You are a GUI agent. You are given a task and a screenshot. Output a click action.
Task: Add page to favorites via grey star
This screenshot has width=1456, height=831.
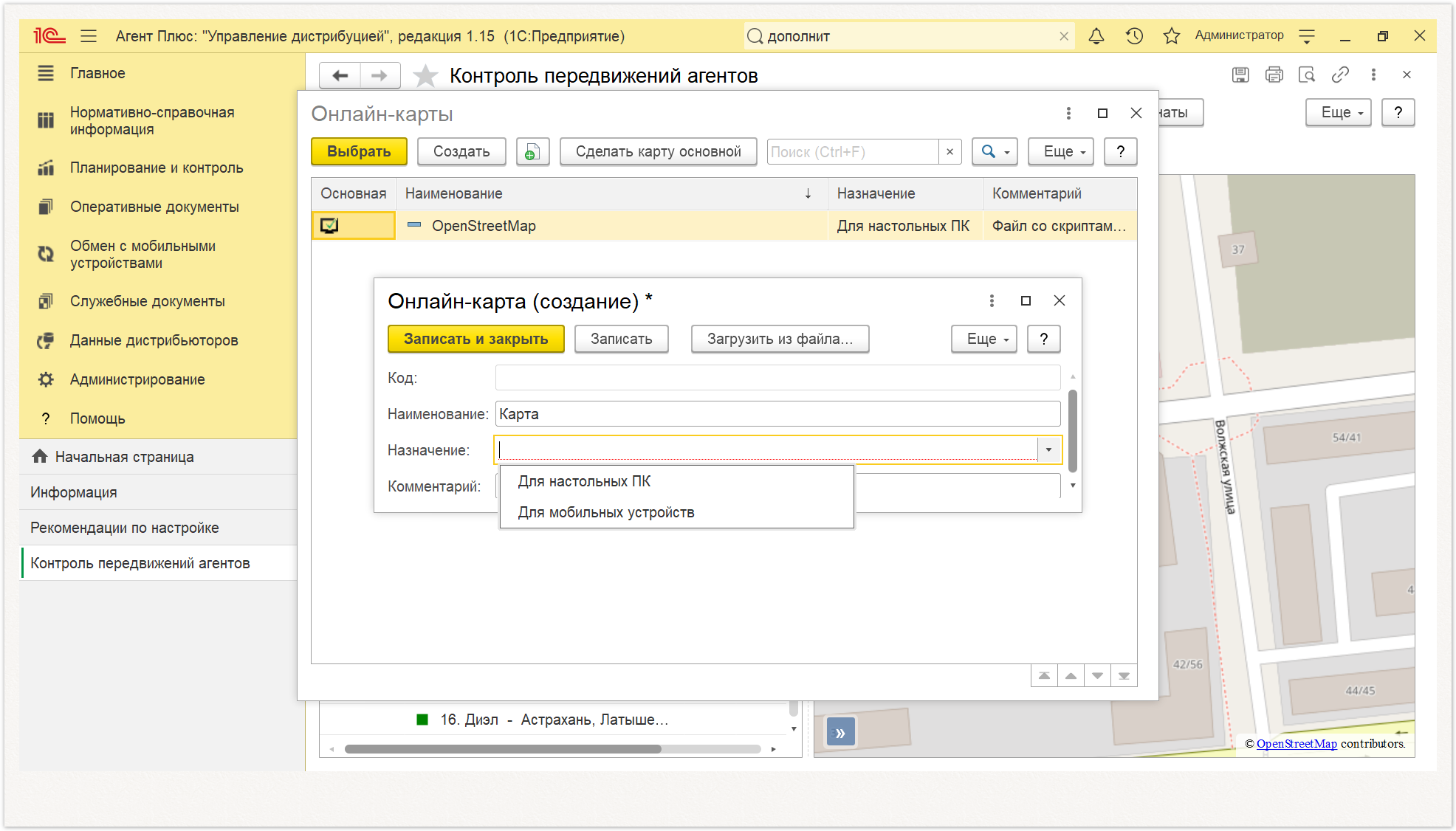425,76
